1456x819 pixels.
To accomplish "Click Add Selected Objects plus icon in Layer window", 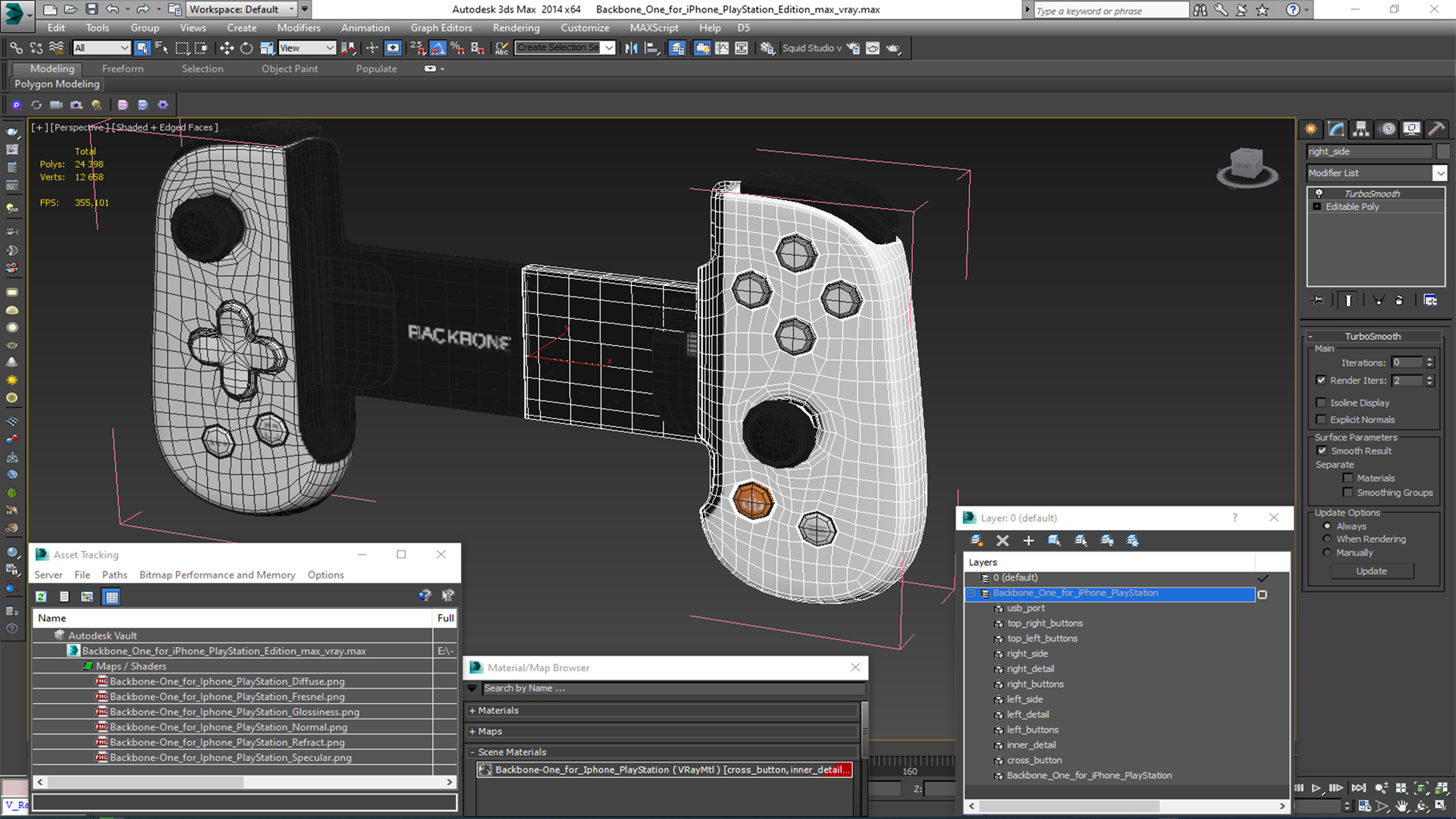I will pyautogui.click(x=1028, y=541).
